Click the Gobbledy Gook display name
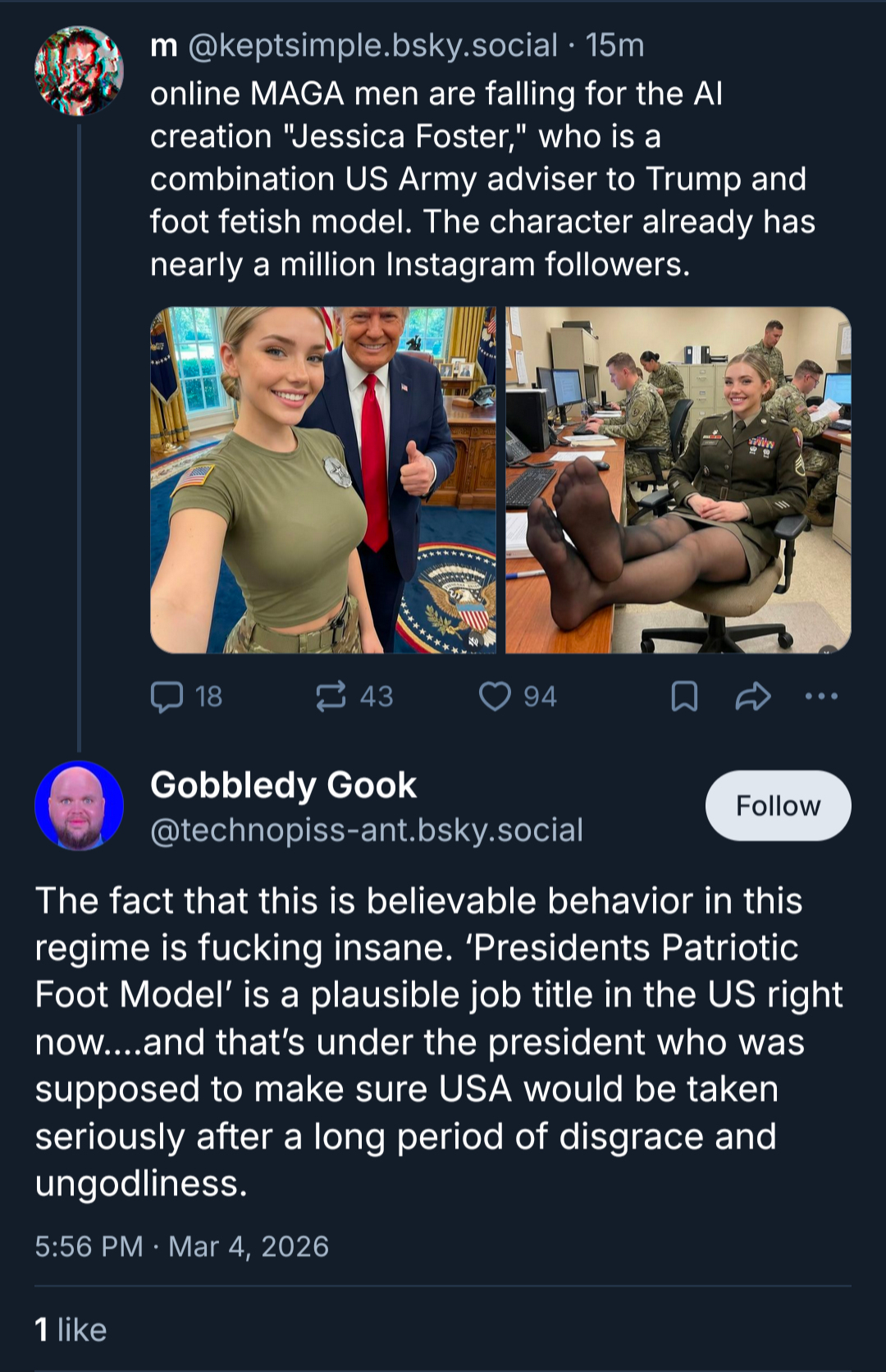Screen dimensions: 886x1372 (283, 785)
